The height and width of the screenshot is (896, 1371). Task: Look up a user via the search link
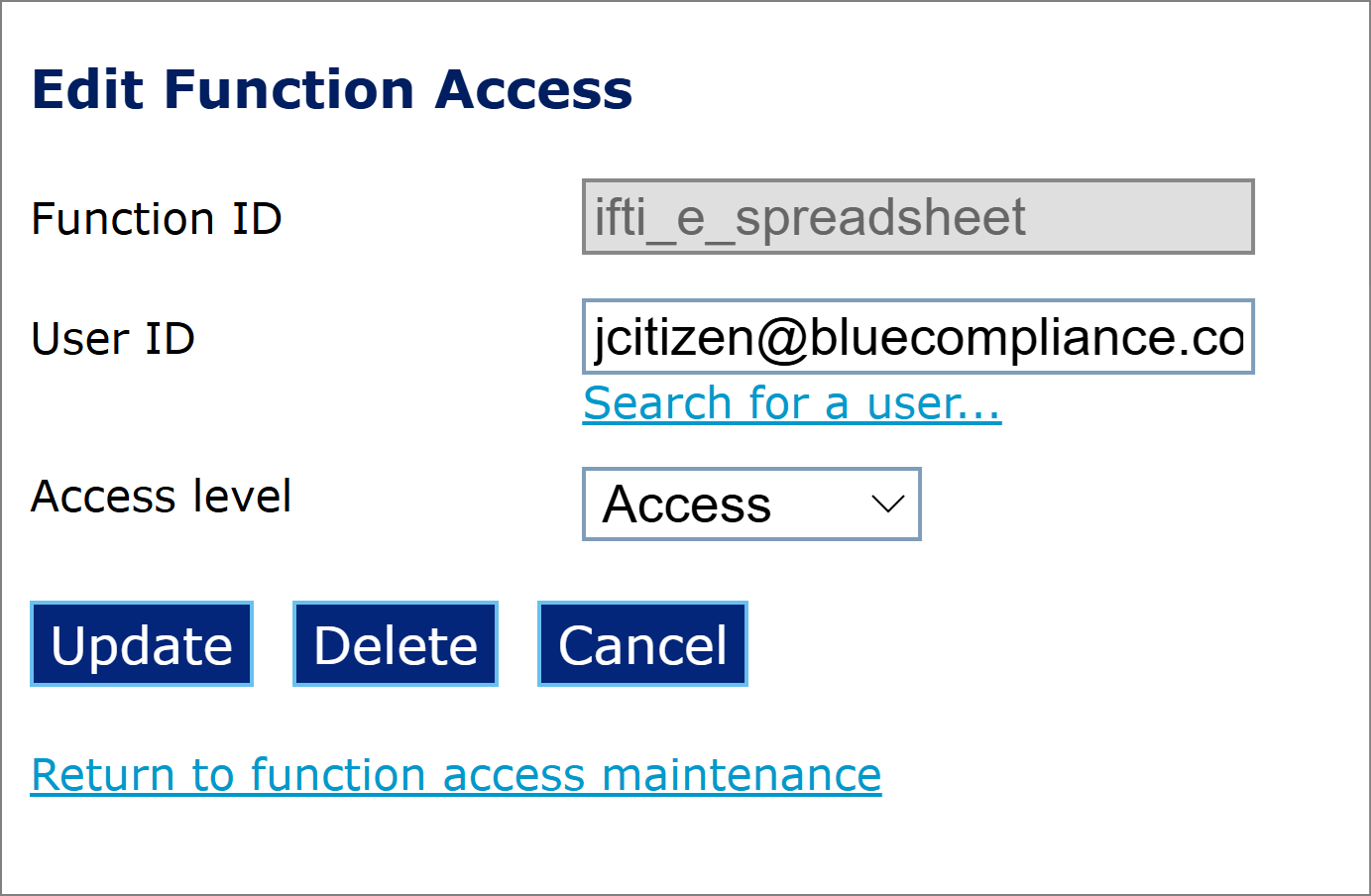click(792, 403)
